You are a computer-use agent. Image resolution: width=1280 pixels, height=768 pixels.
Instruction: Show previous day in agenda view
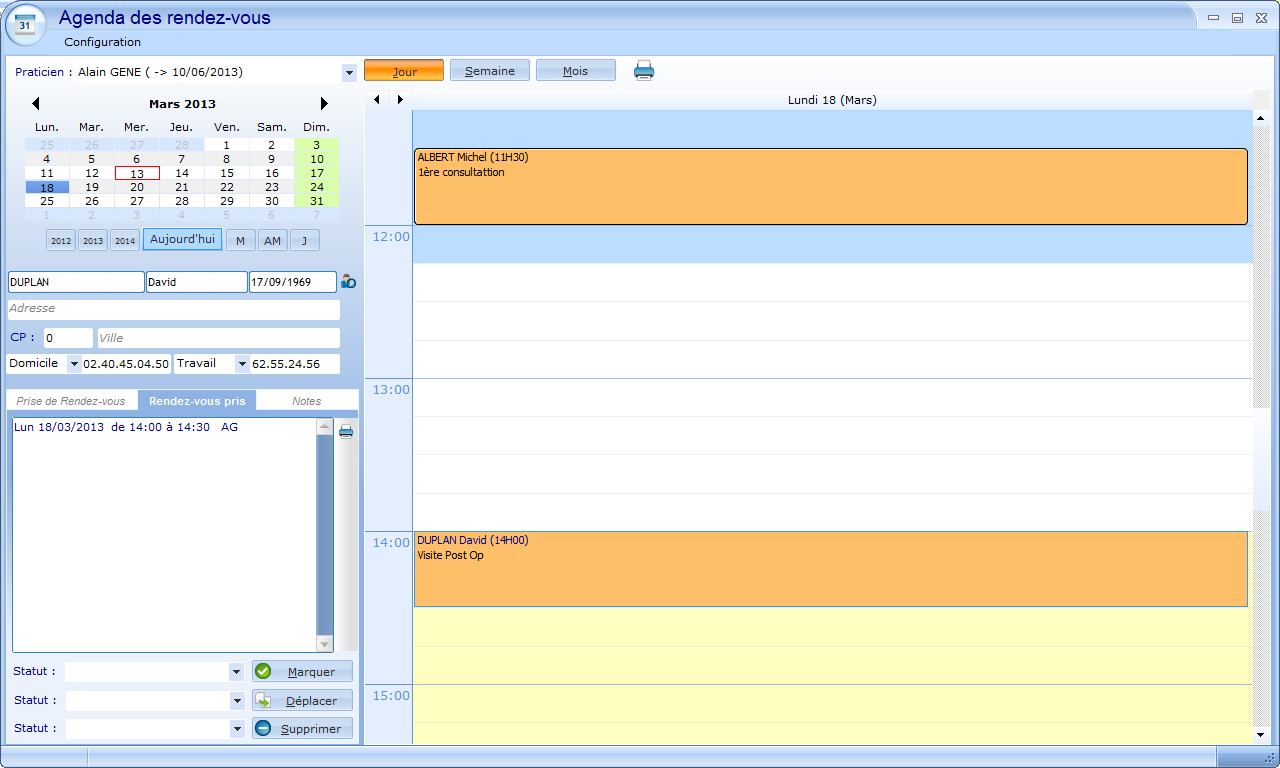(x=377, y=99)
